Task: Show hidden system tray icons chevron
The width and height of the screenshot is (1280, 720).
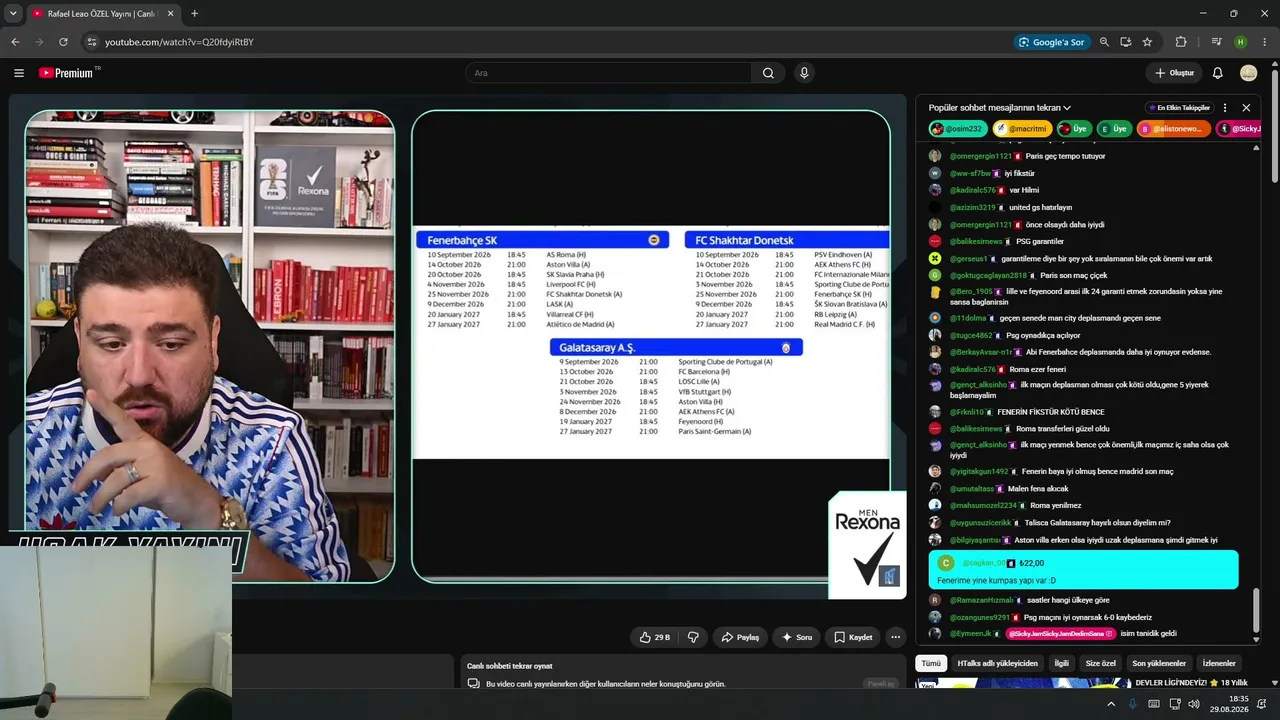Action: [x=1111, y=704]
